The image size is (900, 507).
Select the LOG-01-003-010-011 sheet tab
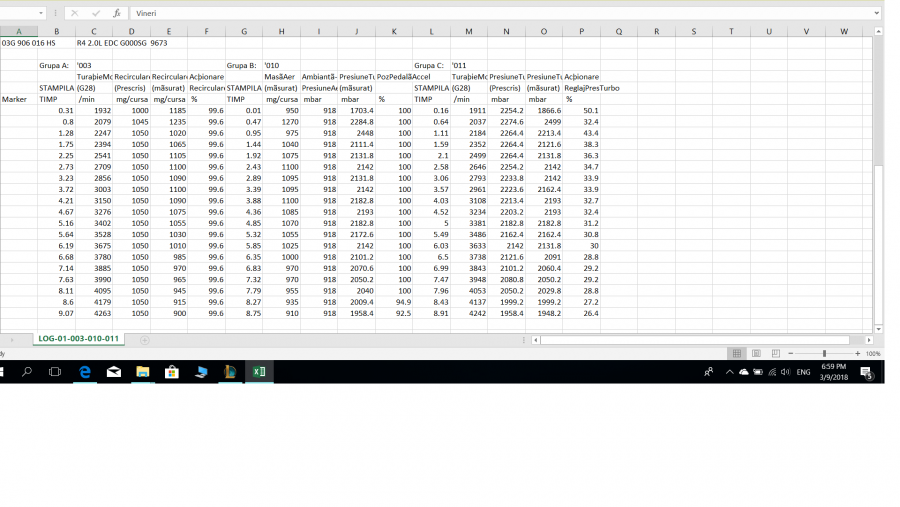pyautogui.click(x=79, y=339)
